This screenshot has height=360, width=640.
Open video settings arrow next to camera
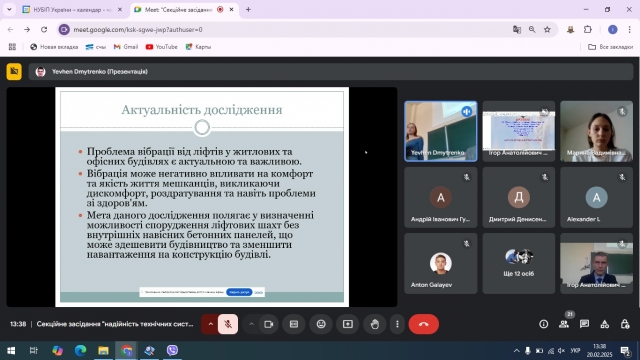pyautogui.click(x=251, y=324)
